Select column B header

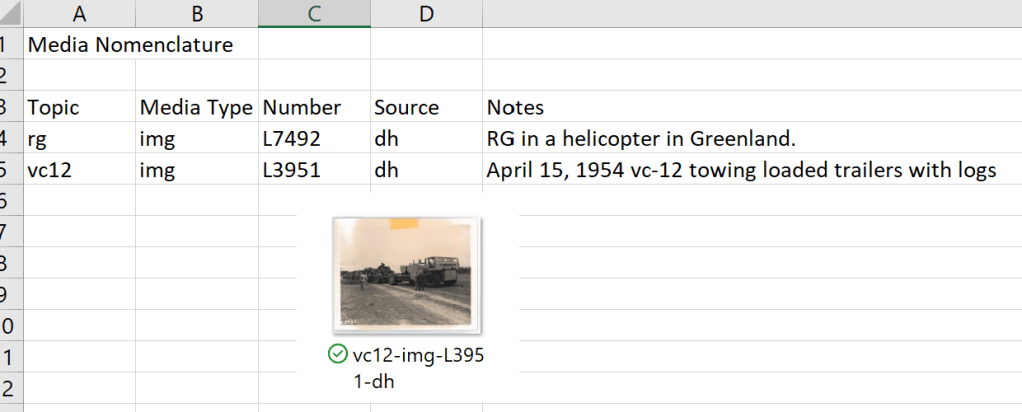pos(197,13)
